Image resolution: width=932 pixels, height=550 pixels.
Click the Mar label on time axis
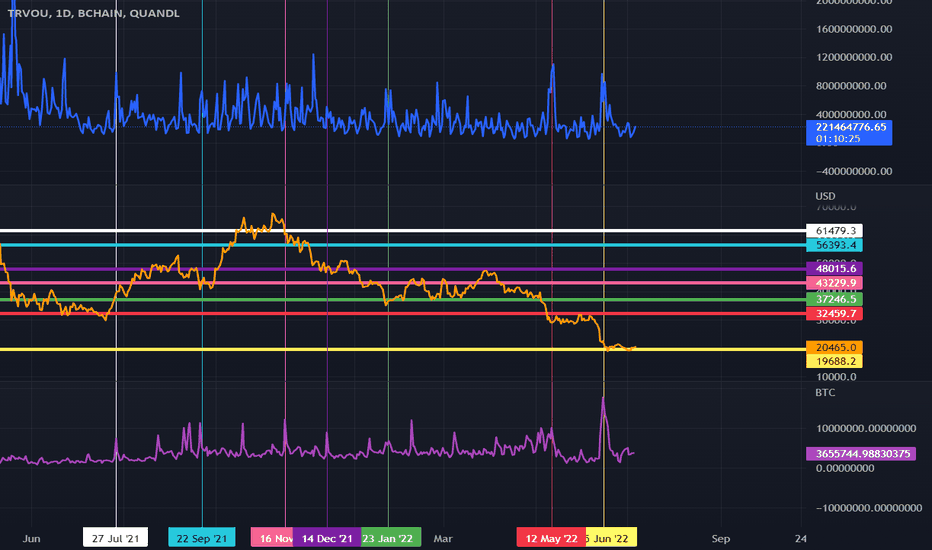click(443, 539)
